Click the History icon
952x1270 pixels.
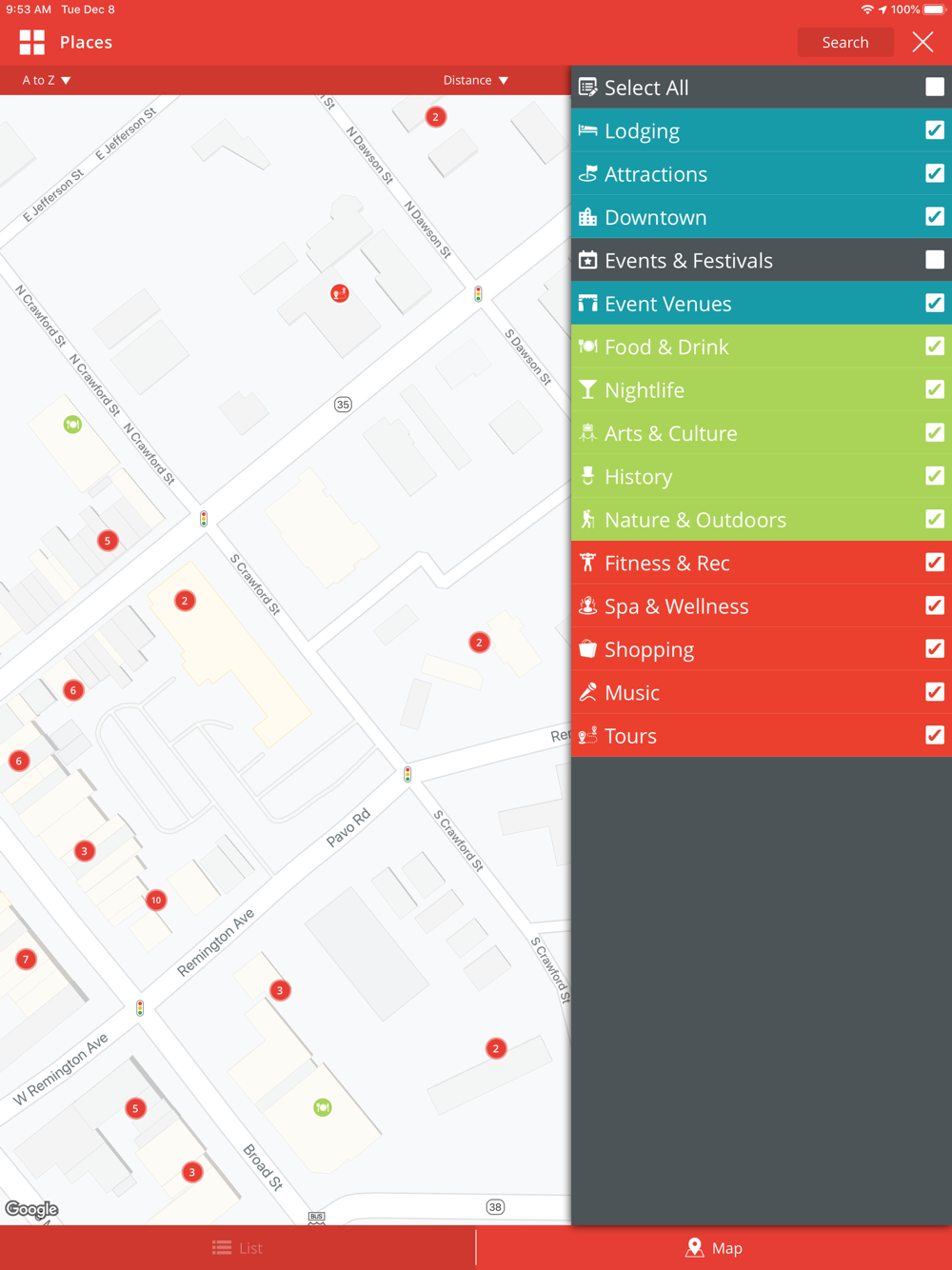point(588,476)
